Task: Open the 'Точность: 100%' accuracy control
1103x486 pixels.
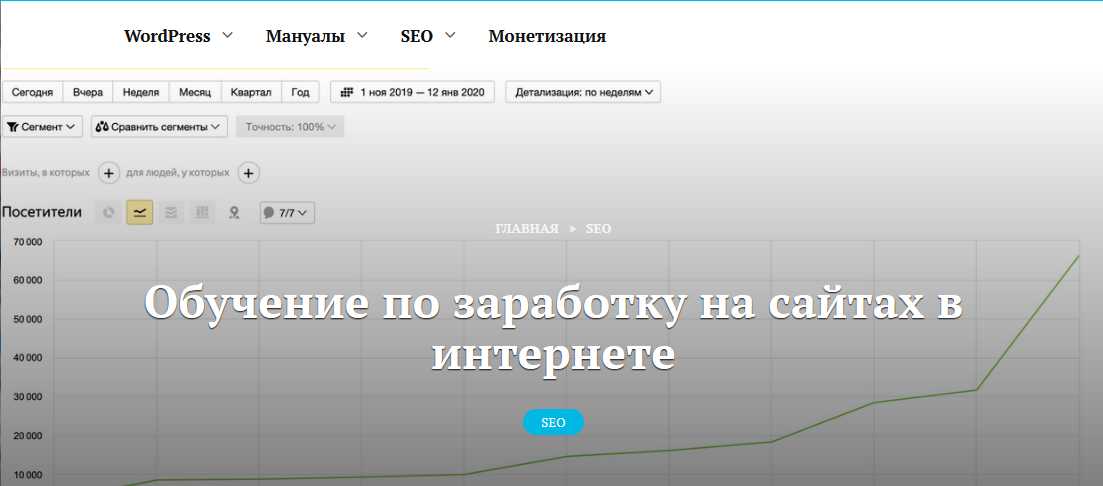Action: point(290,127)
